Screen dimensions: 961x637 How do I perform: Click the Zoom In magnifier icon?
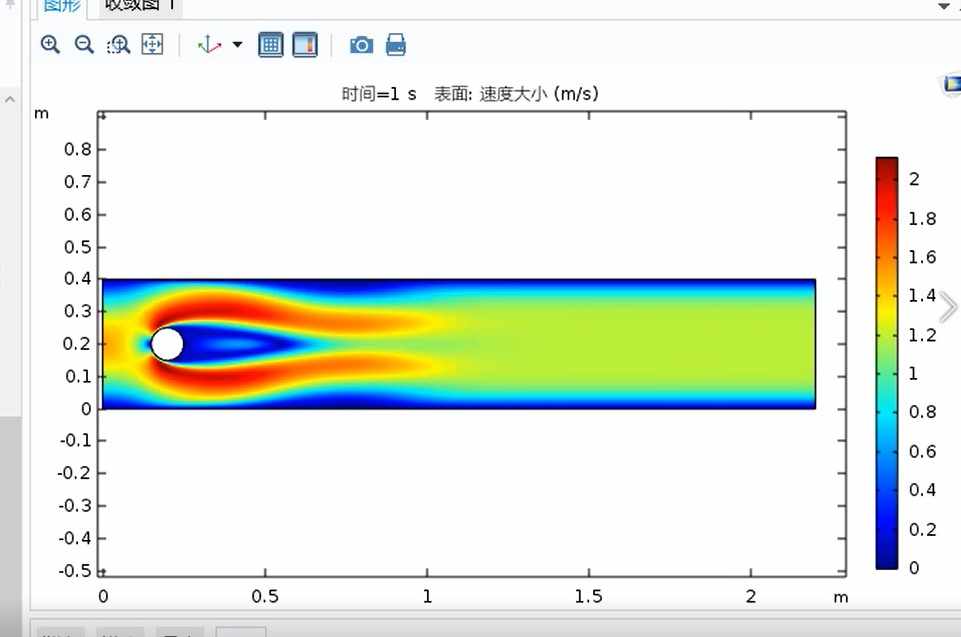50,45
